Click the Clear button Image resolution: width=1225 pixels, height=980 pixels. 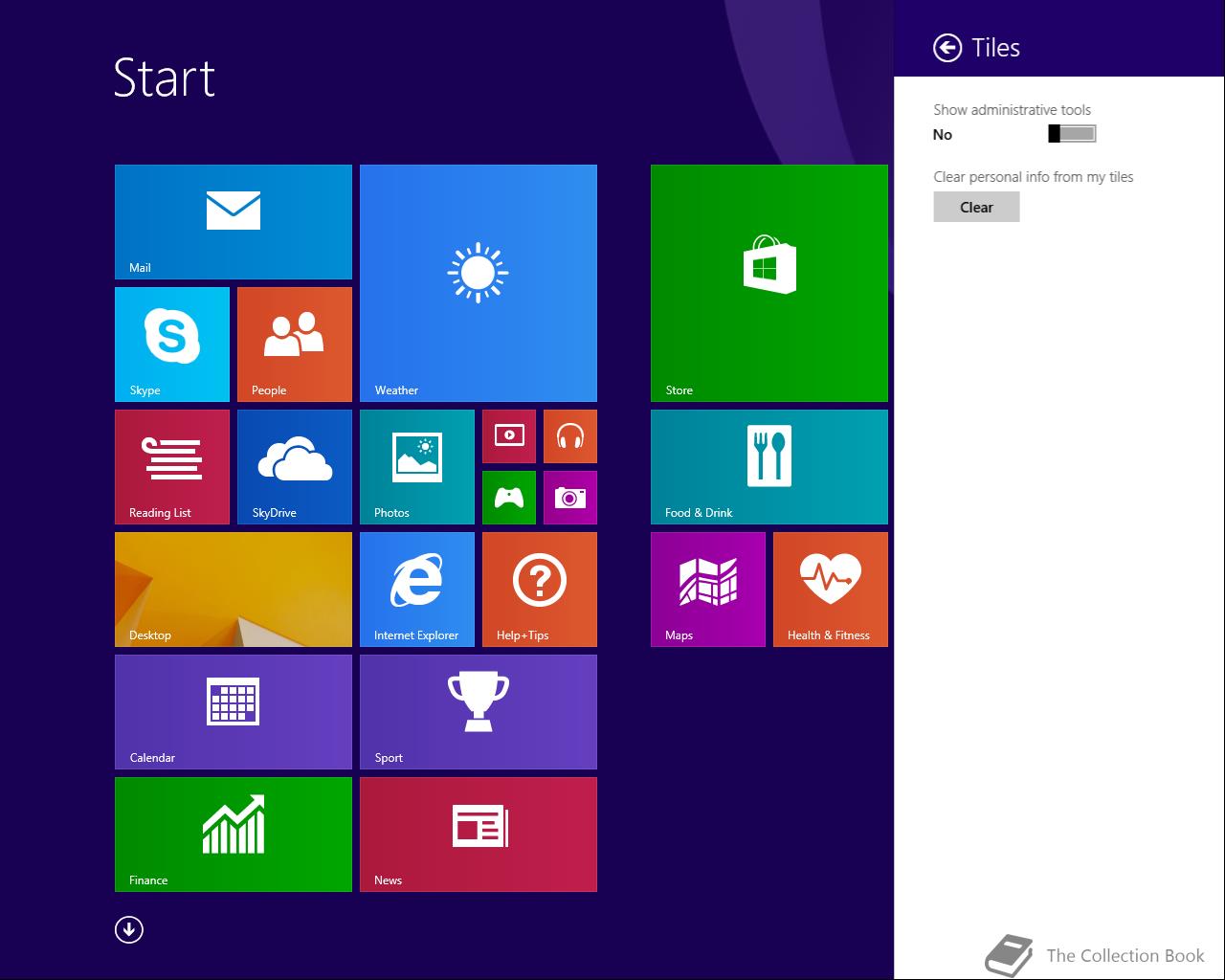(x=976, y=207)
